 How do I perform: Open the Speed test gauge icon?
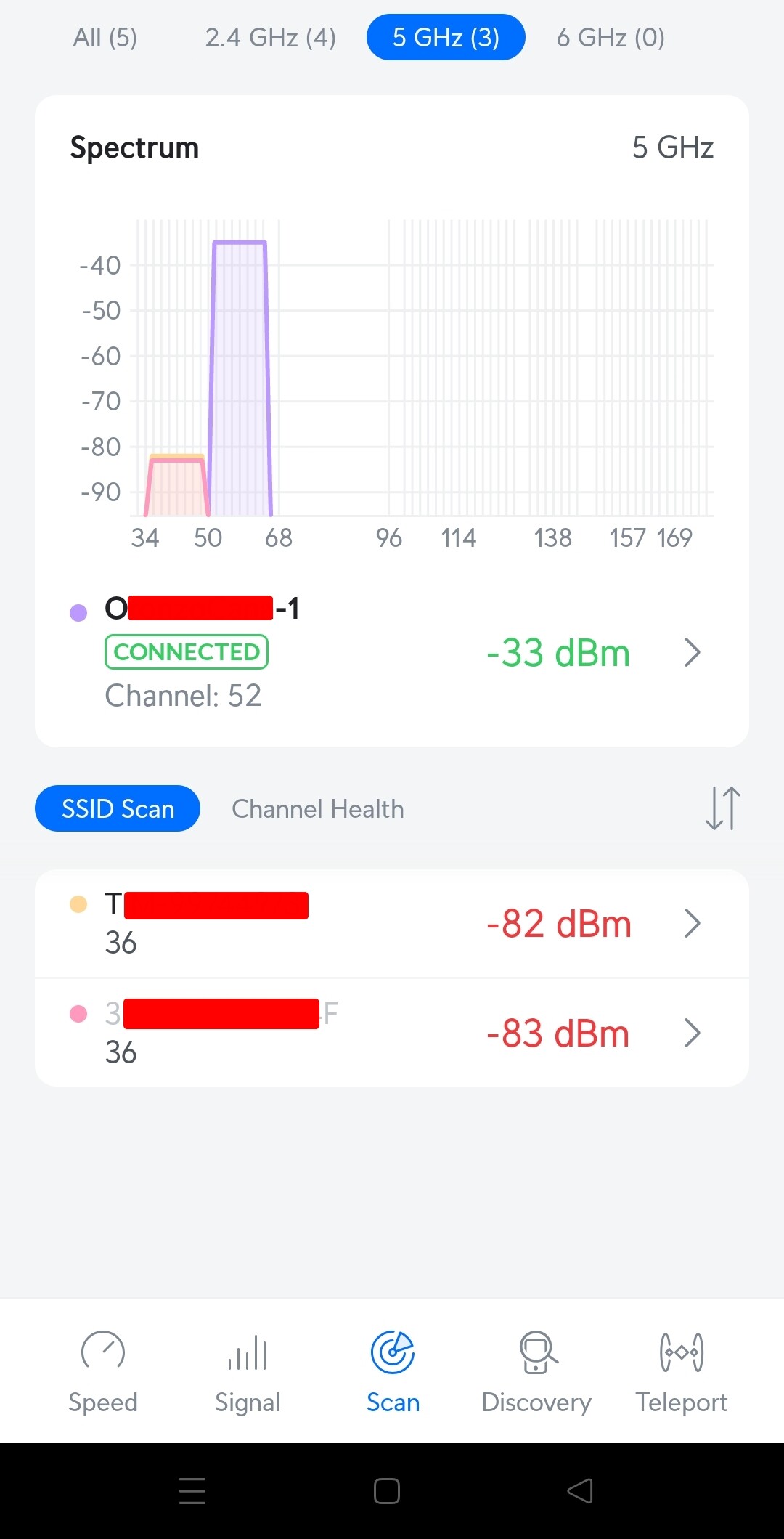point(103,1352)
